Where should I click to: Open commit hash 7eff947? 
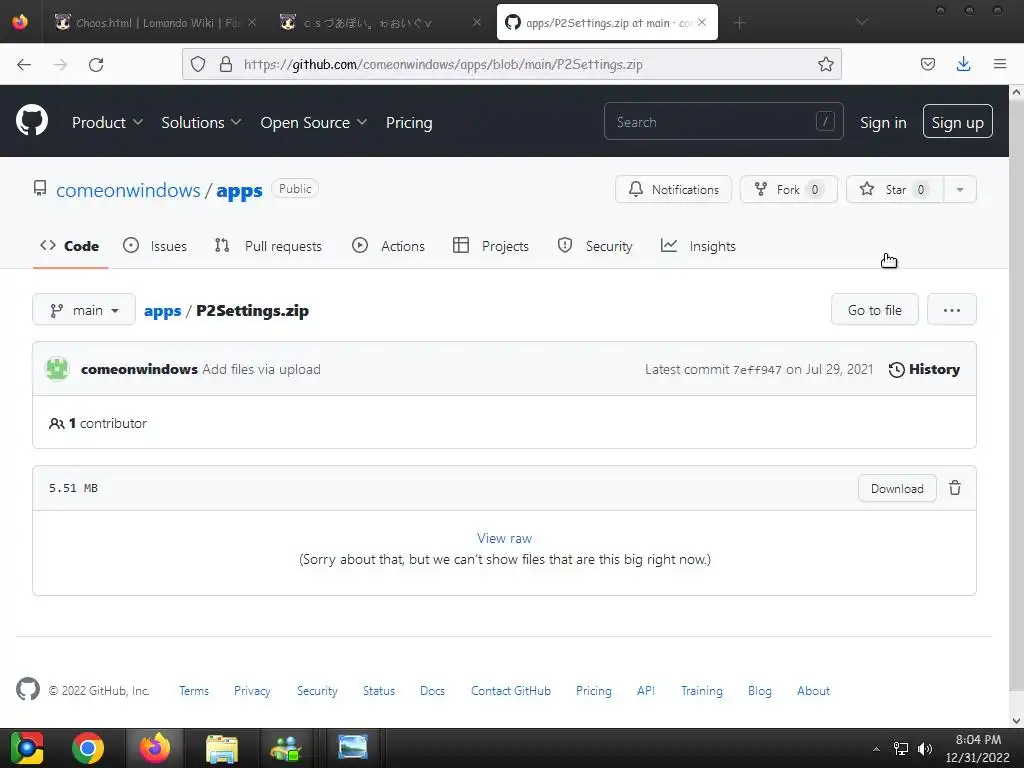tap(757, 370)
